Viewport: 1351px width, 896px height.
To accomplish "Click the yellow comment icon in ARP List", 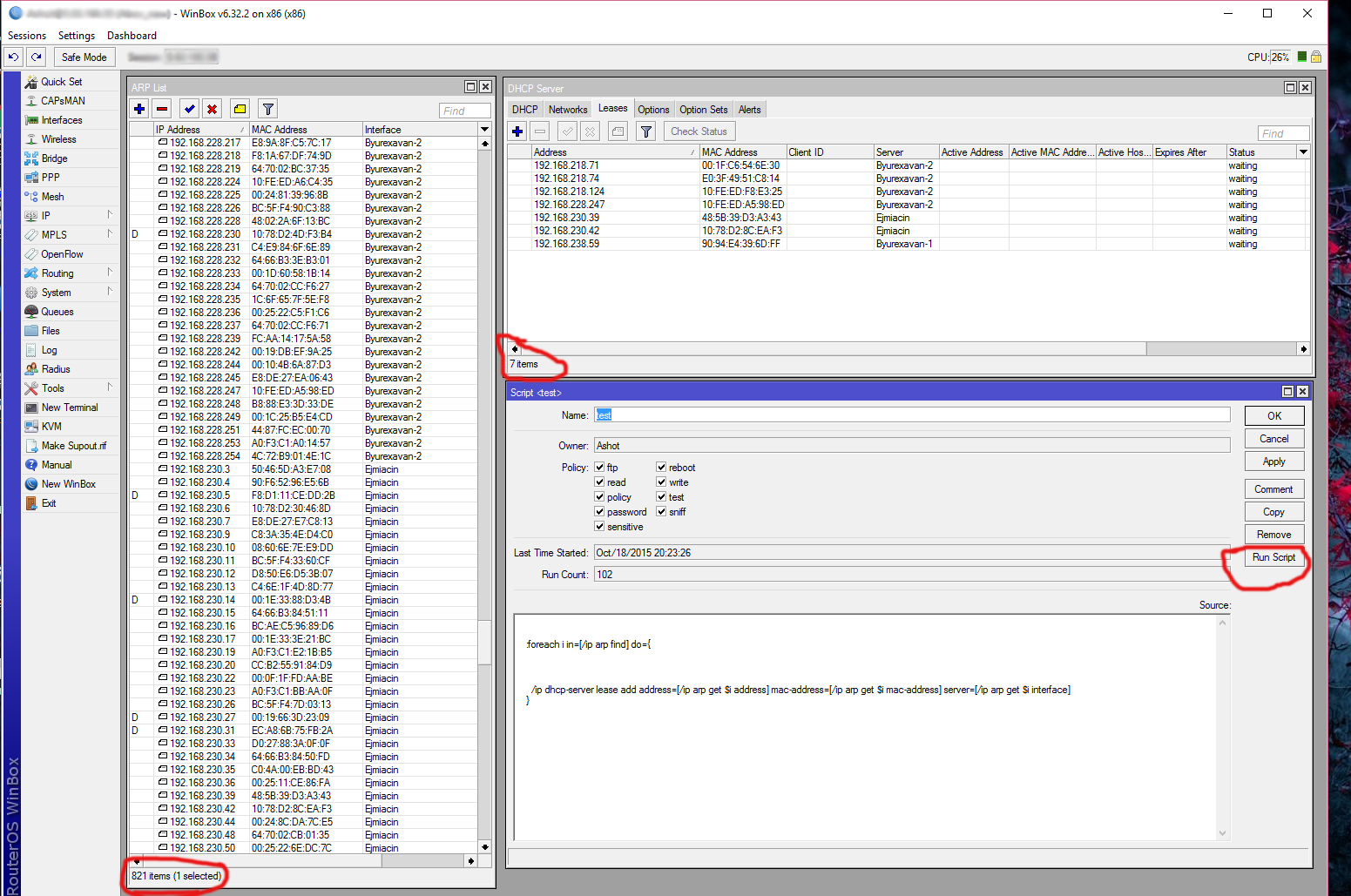I will coord(240,109).
